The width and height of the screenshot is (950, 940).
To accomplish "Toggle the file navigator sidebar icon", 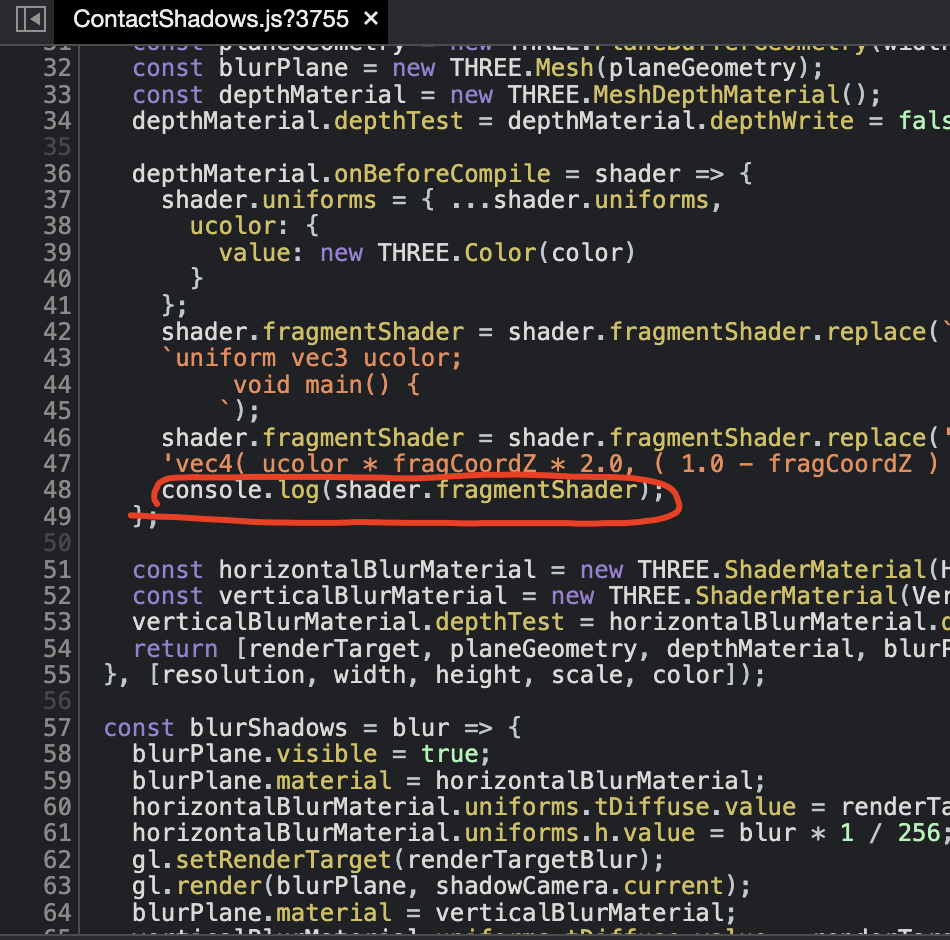I will [30, 19].
